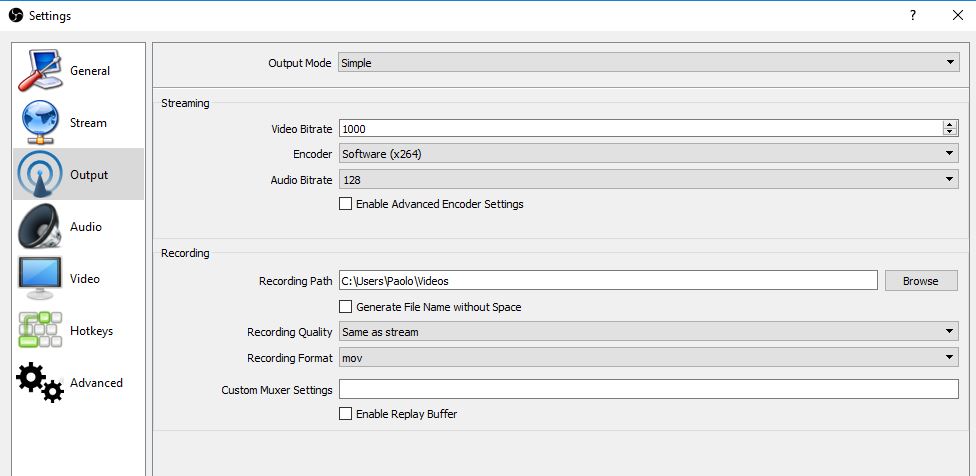Select the Stream globe icon
The image size is (976, 476).
click(40, 122)
